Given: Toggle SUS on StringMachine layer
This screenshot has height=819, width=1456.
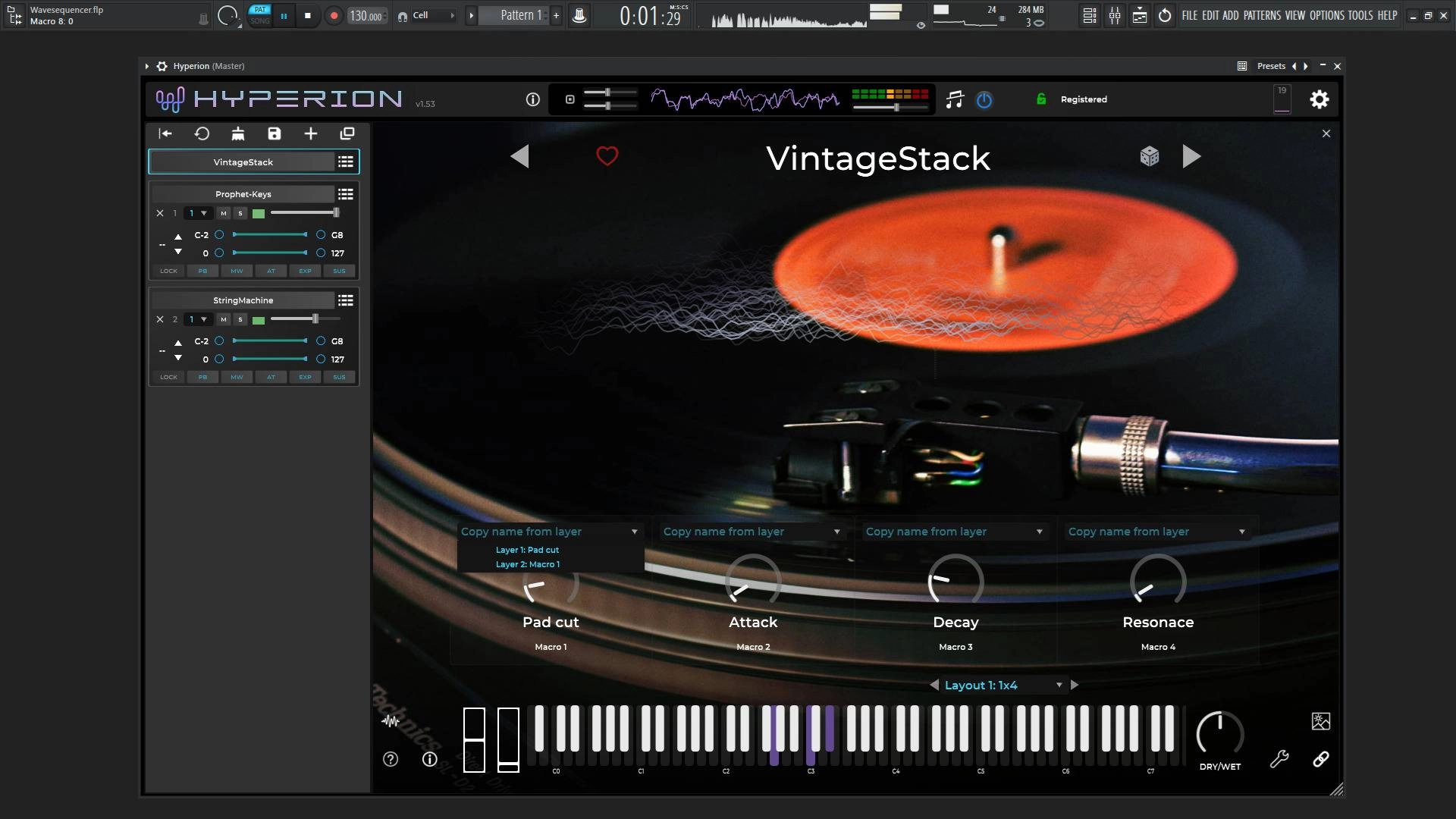Looking at the screenshot, I should click(x=339, y=377).
